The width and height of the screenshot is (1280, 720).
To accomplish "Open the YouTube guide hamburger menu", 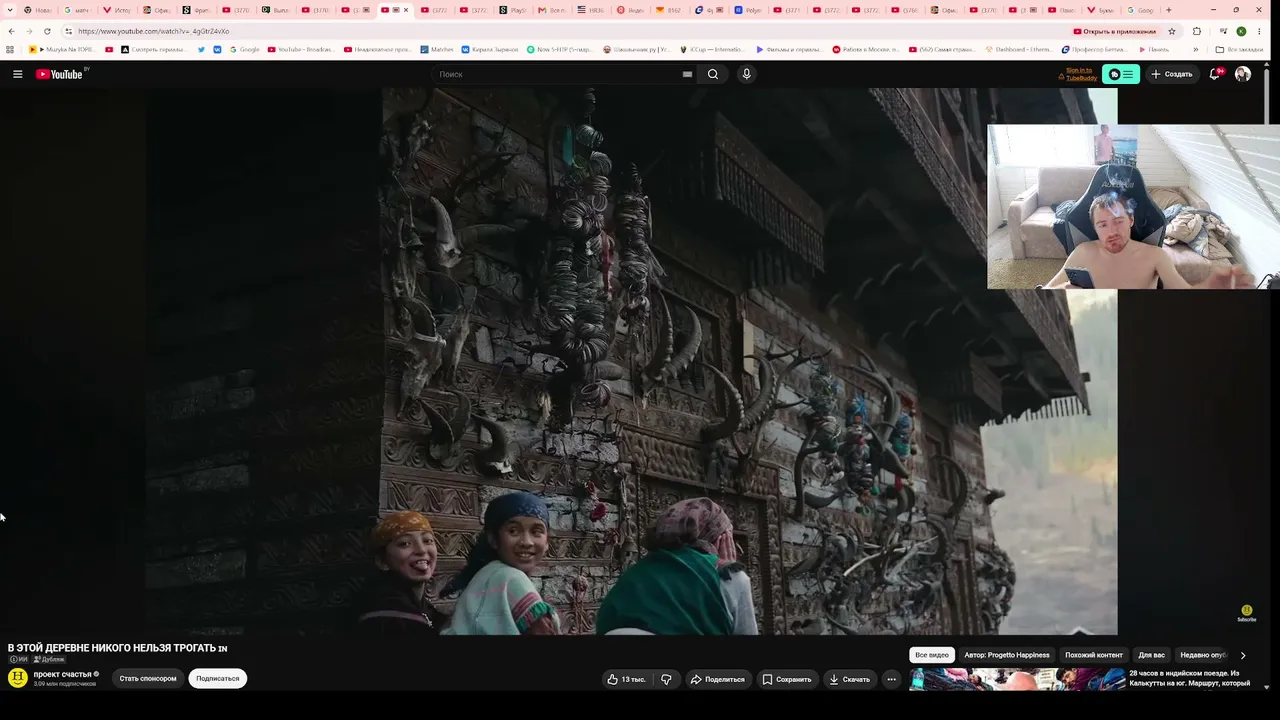I will coord(17,74).
